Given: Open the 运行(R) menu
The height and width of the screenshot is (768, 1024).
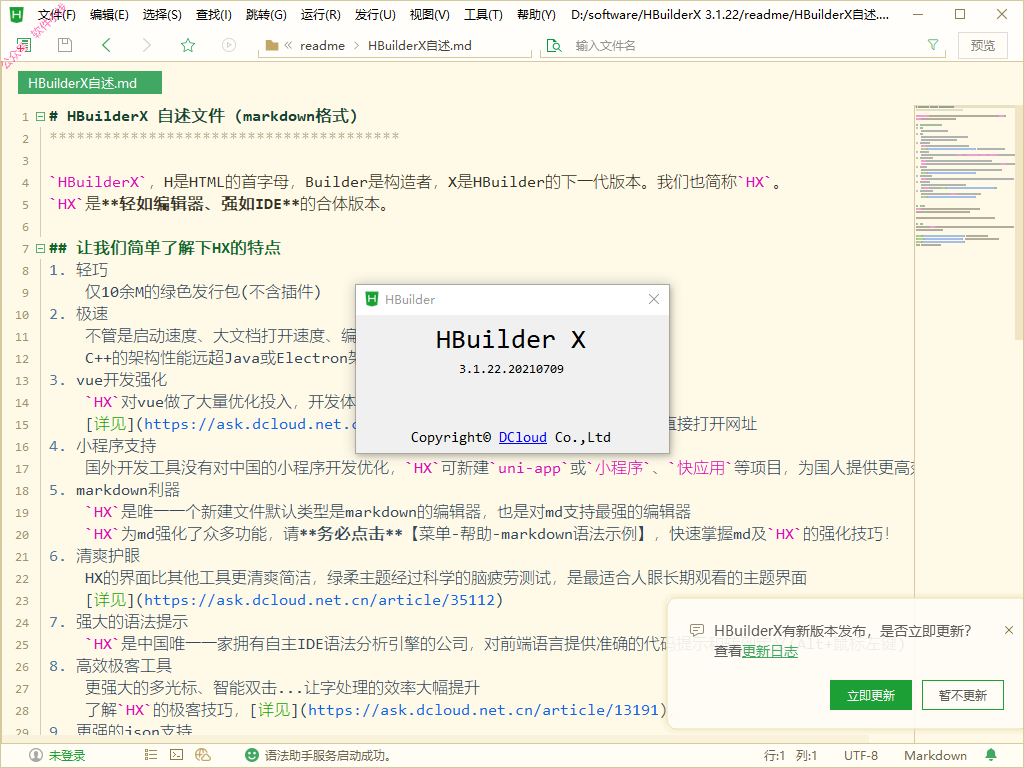Looking at the screenshot, I should pos(321,14).
